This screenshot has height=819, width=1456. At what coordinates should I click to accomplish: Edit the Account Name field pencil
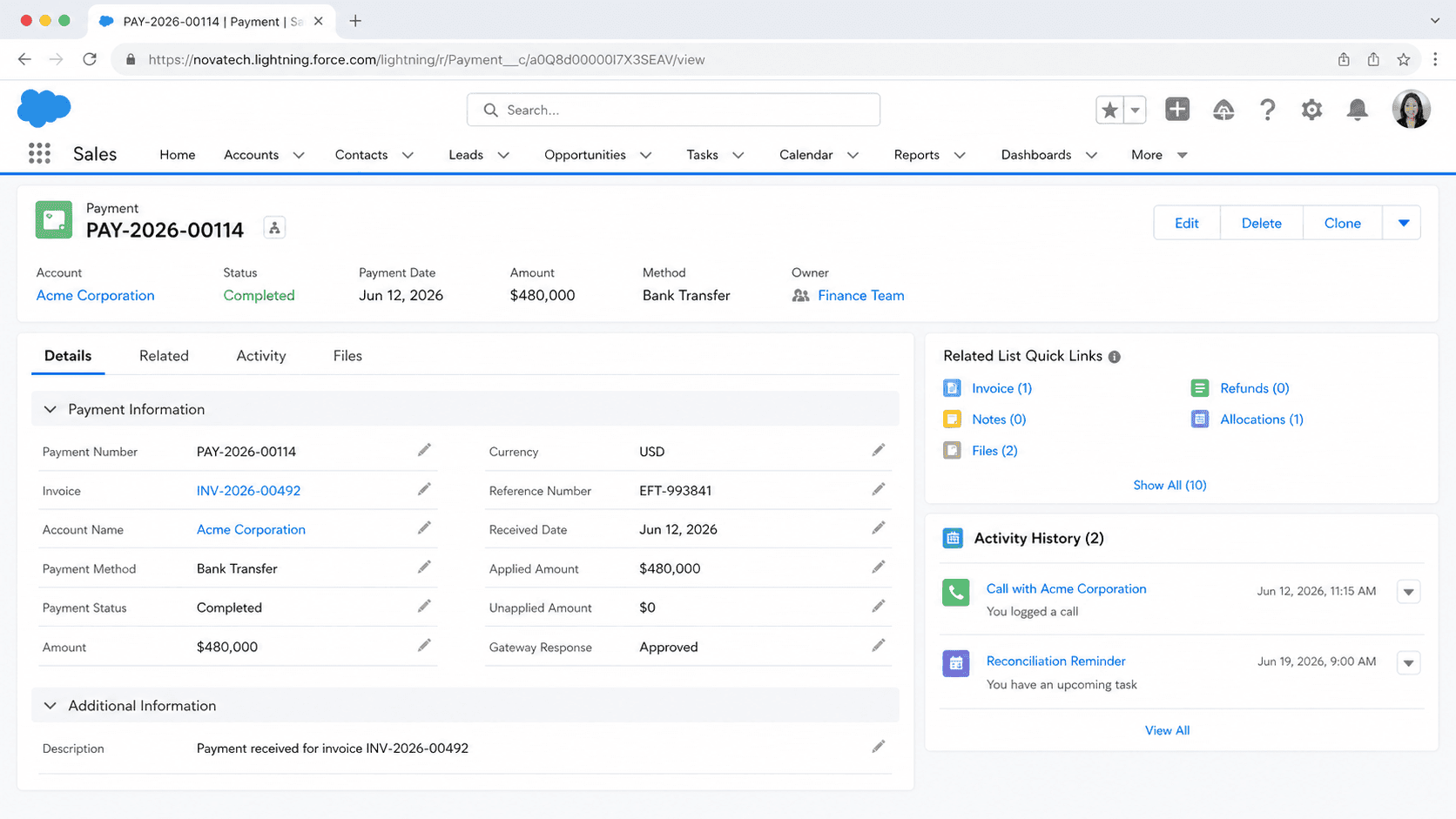tap(424, 528)
